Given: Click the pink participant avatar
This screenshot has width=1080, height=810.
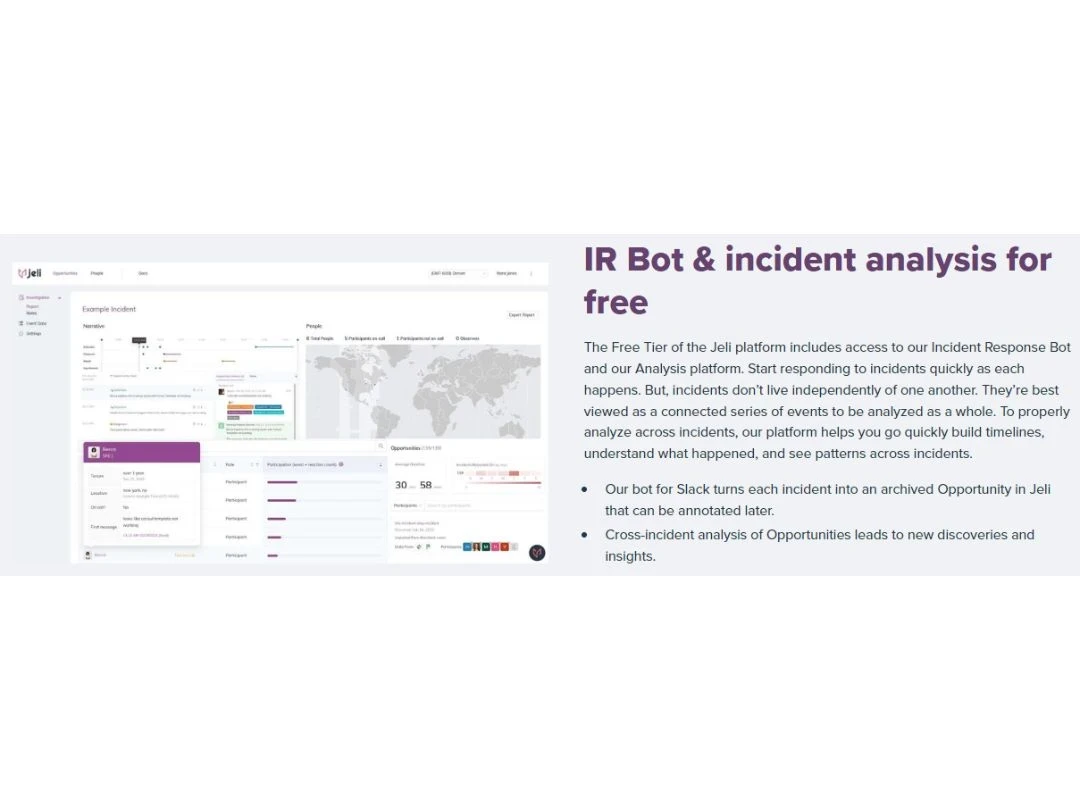Looking at the screenshot, I should [x=495, y=547].
